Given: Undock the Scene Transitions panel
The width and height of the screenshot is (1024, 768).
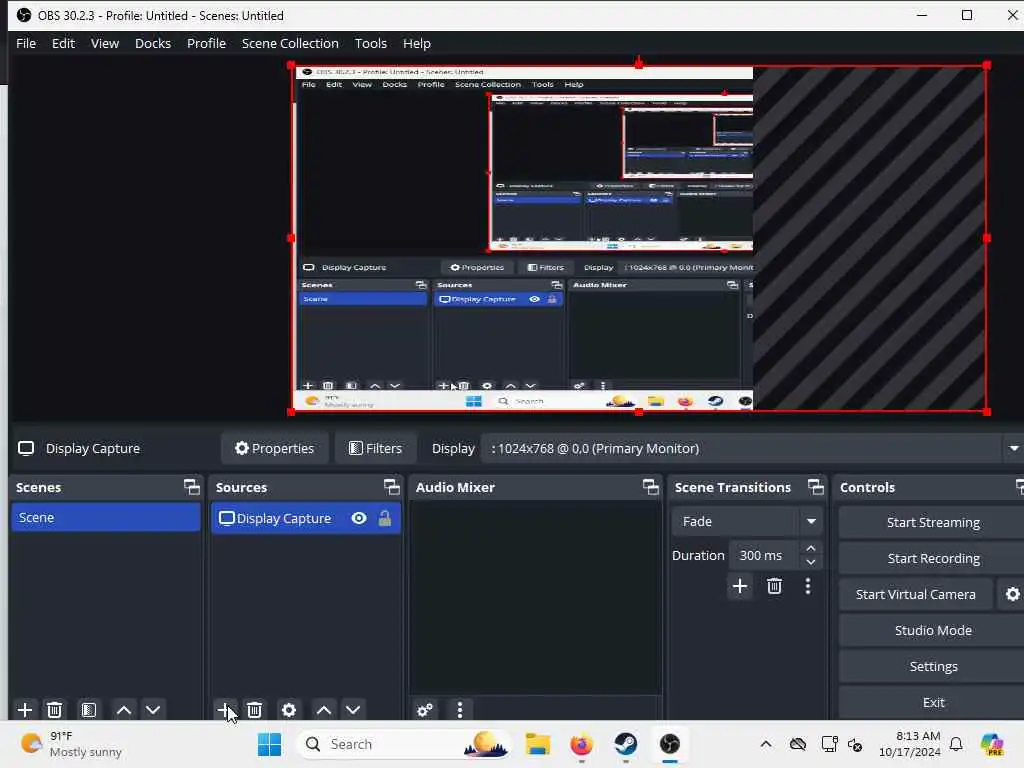Looking at the screenshot, I should [816, 487].
